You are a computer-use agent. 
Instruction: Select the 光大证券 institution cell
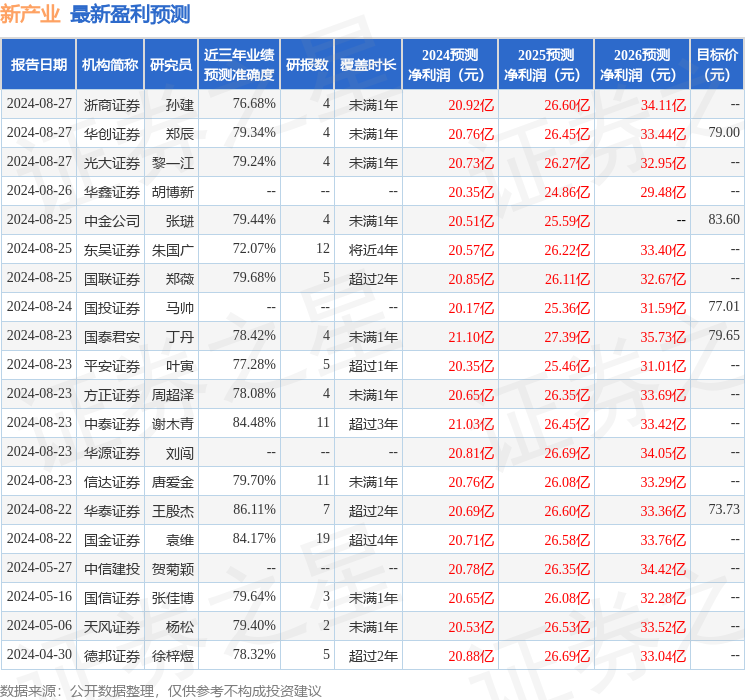click(112, 163)
